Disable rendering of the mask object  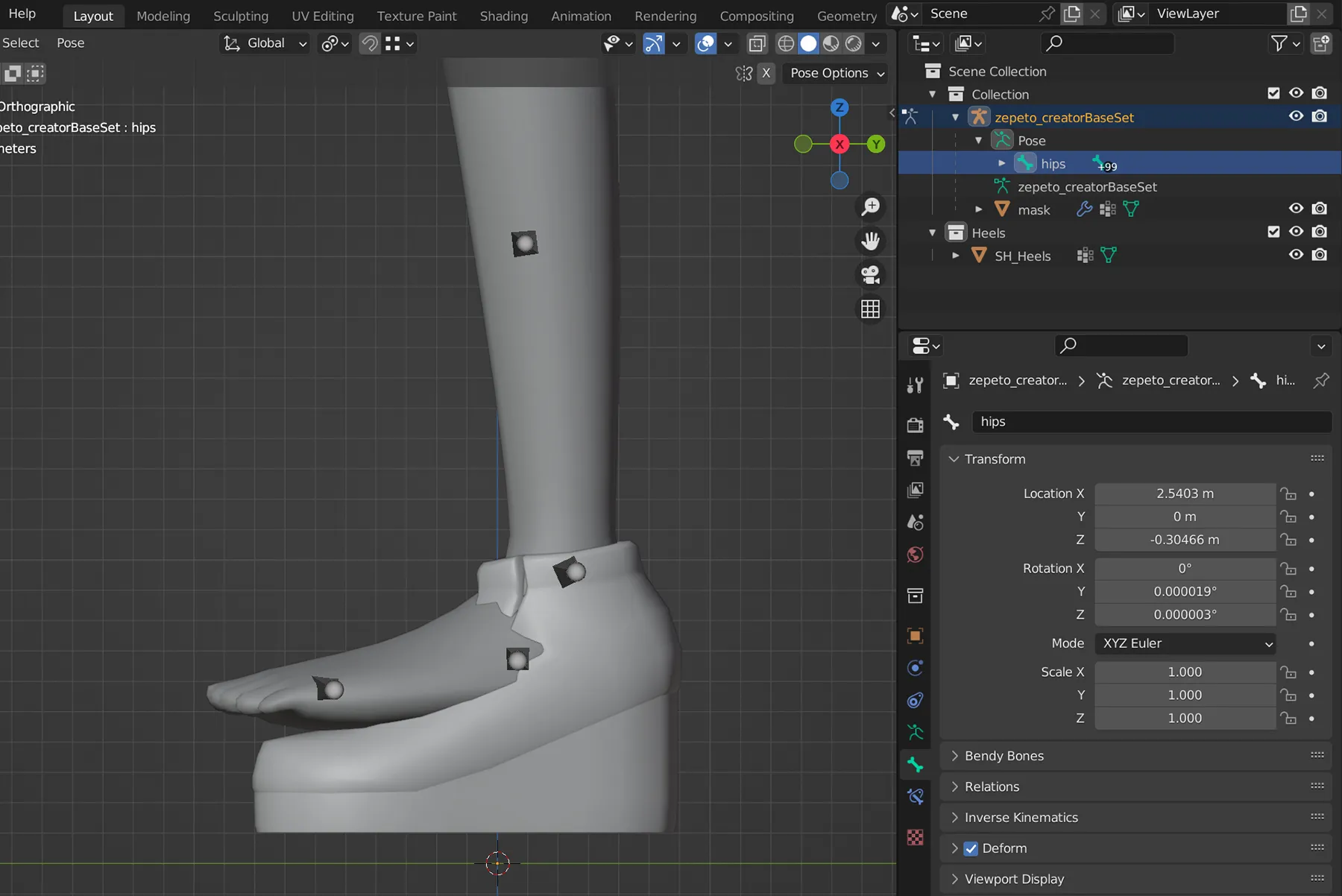1320,209
